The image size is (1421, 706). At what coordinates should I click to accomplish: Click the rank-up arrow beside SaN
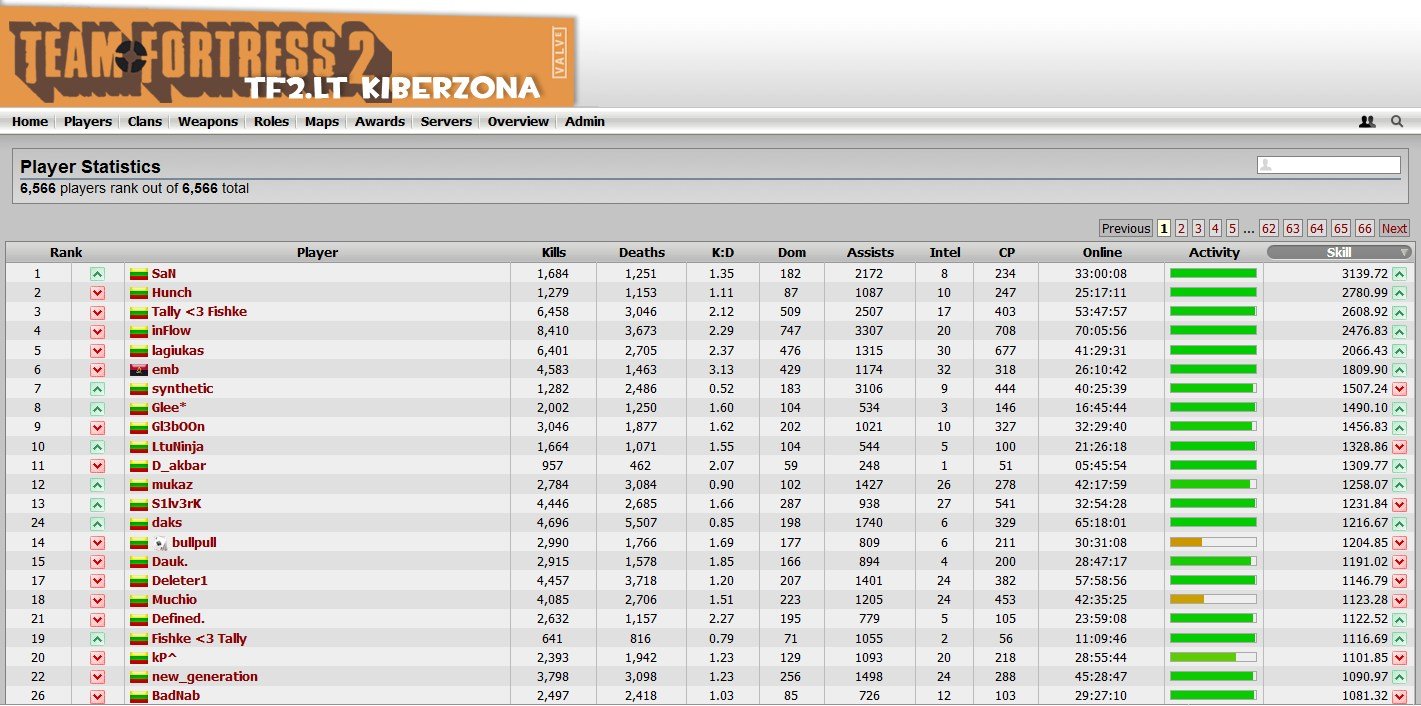tap(97, 274)
